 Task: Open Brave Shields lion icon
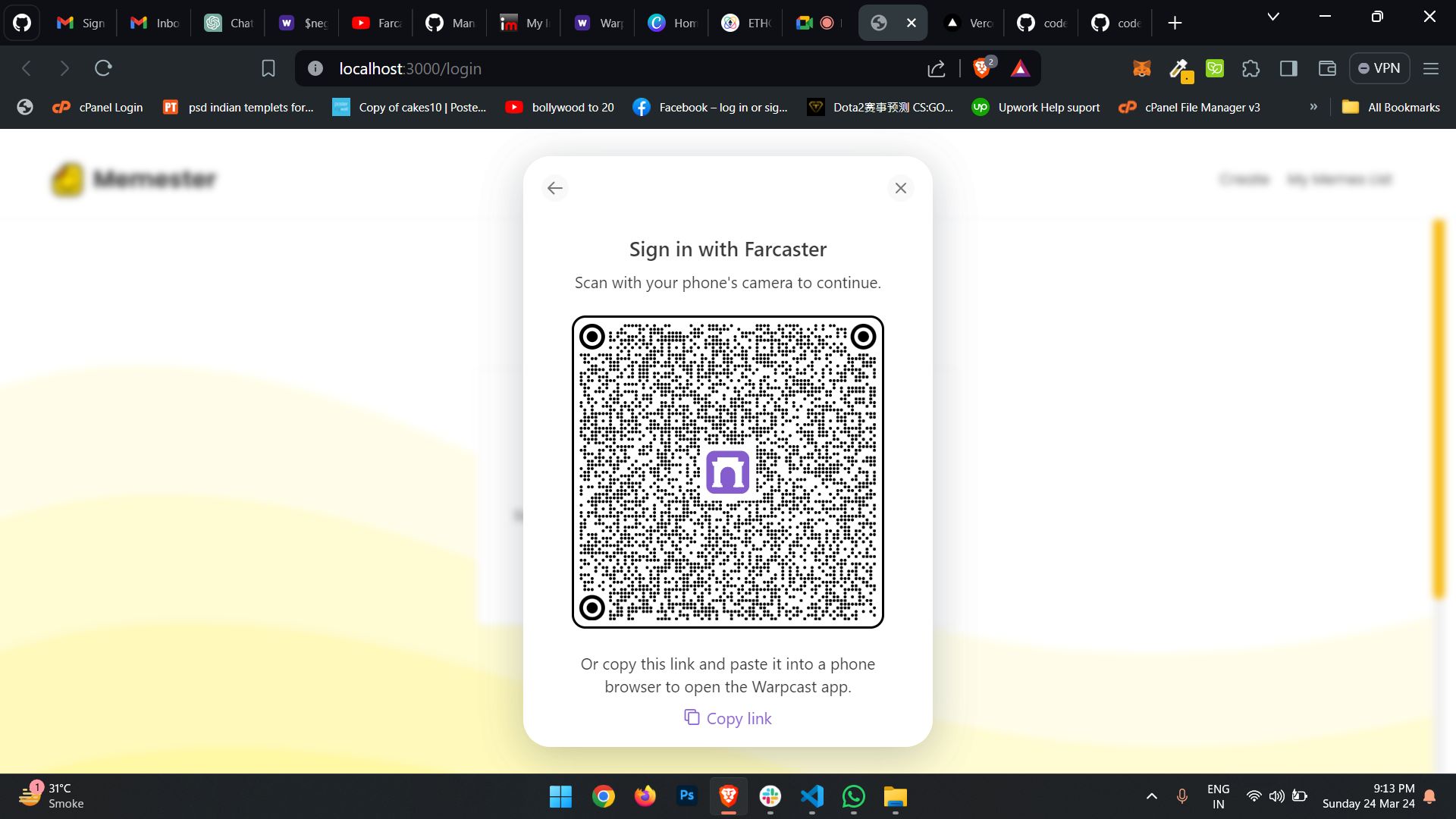[984, 67]
